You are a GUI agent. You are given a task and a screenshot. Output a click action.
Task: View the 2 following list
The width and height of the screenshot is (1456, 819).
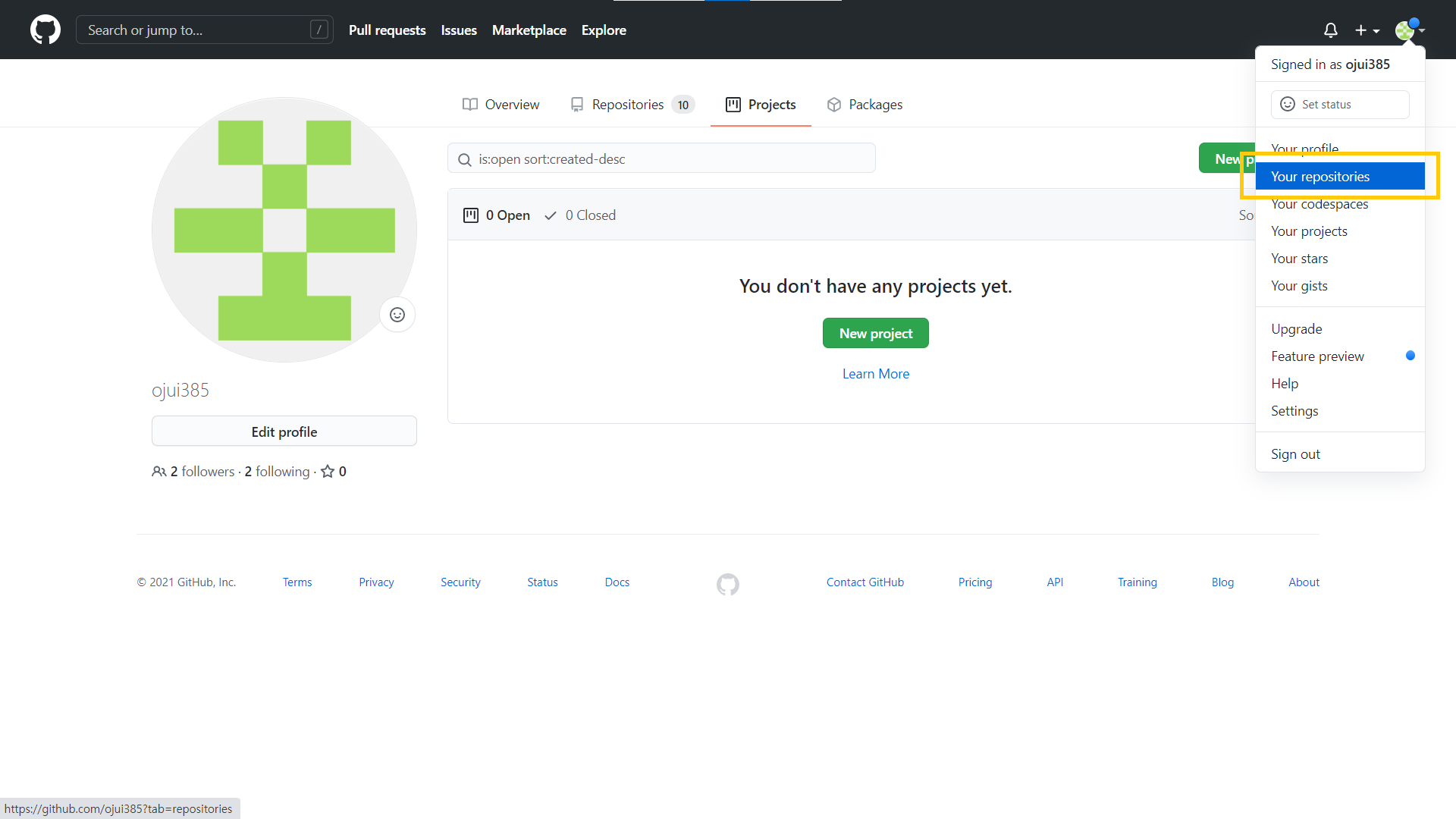pos(277,472)
